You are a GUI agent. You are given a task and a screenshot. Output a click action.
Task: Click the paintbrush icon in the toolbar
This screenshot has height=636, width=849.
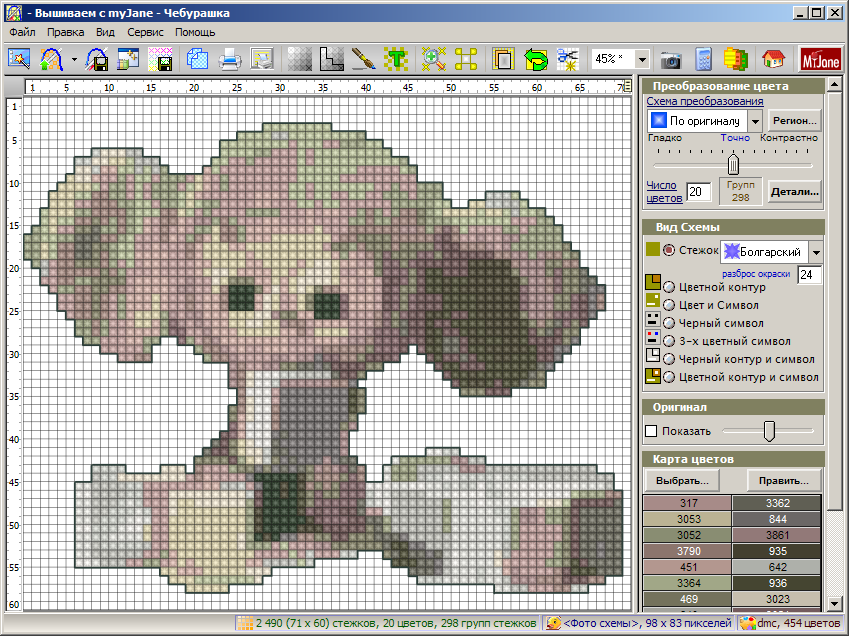[x=363, y=59]
